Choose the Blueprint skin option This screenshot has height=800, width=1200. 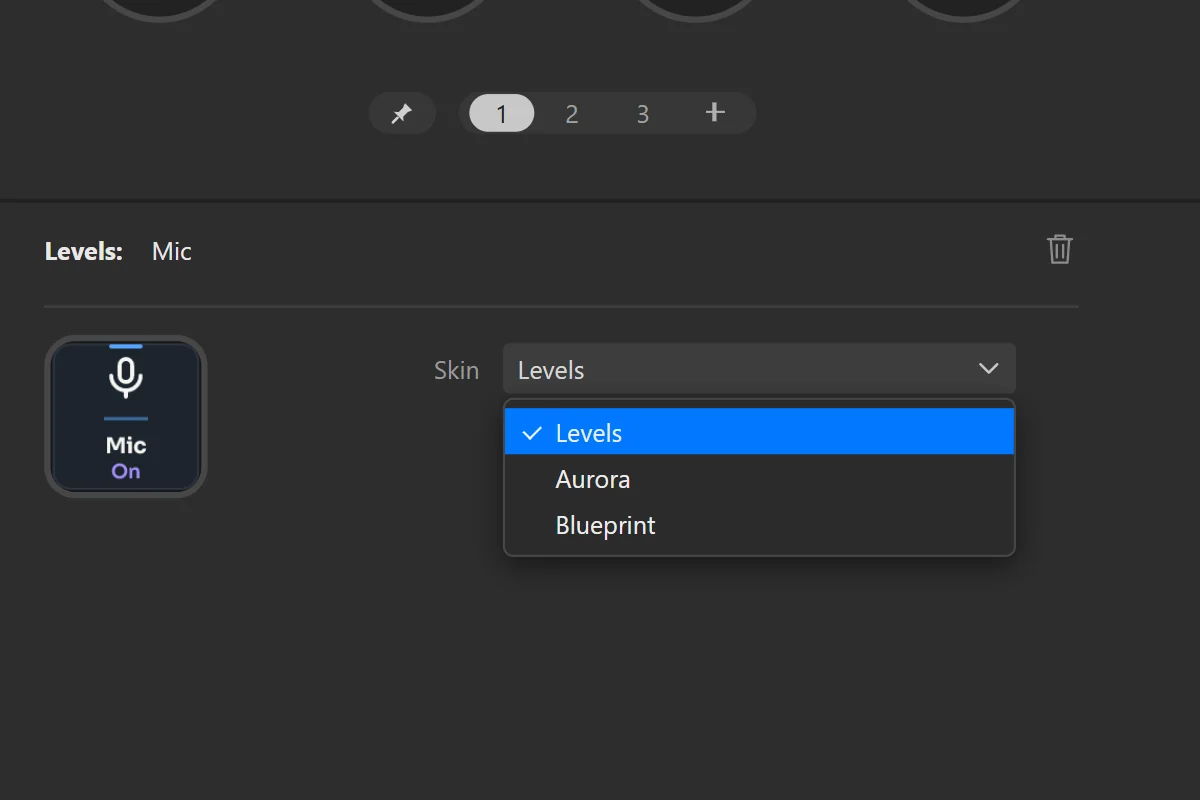point(760,525)
